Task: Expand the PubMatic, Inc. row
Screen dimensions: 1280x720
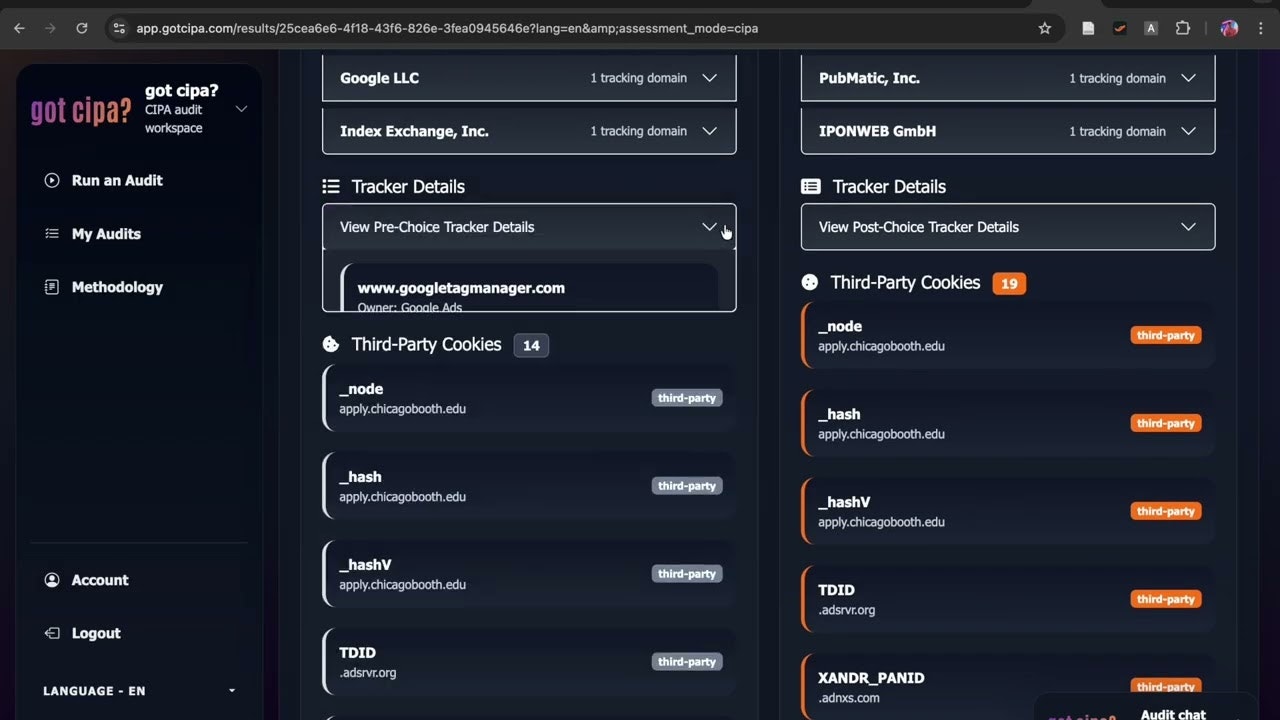Action: tap(1008, 78)
